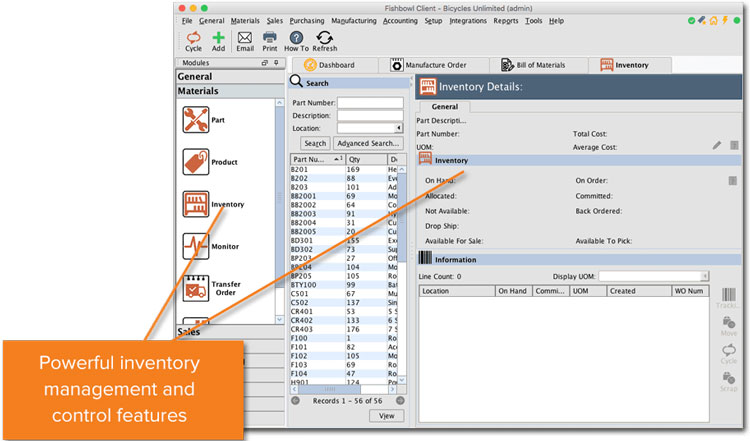The image size is (750, 441).
Task: Switch to the Manufacture Order tab
Action: (x=434, y=65)
